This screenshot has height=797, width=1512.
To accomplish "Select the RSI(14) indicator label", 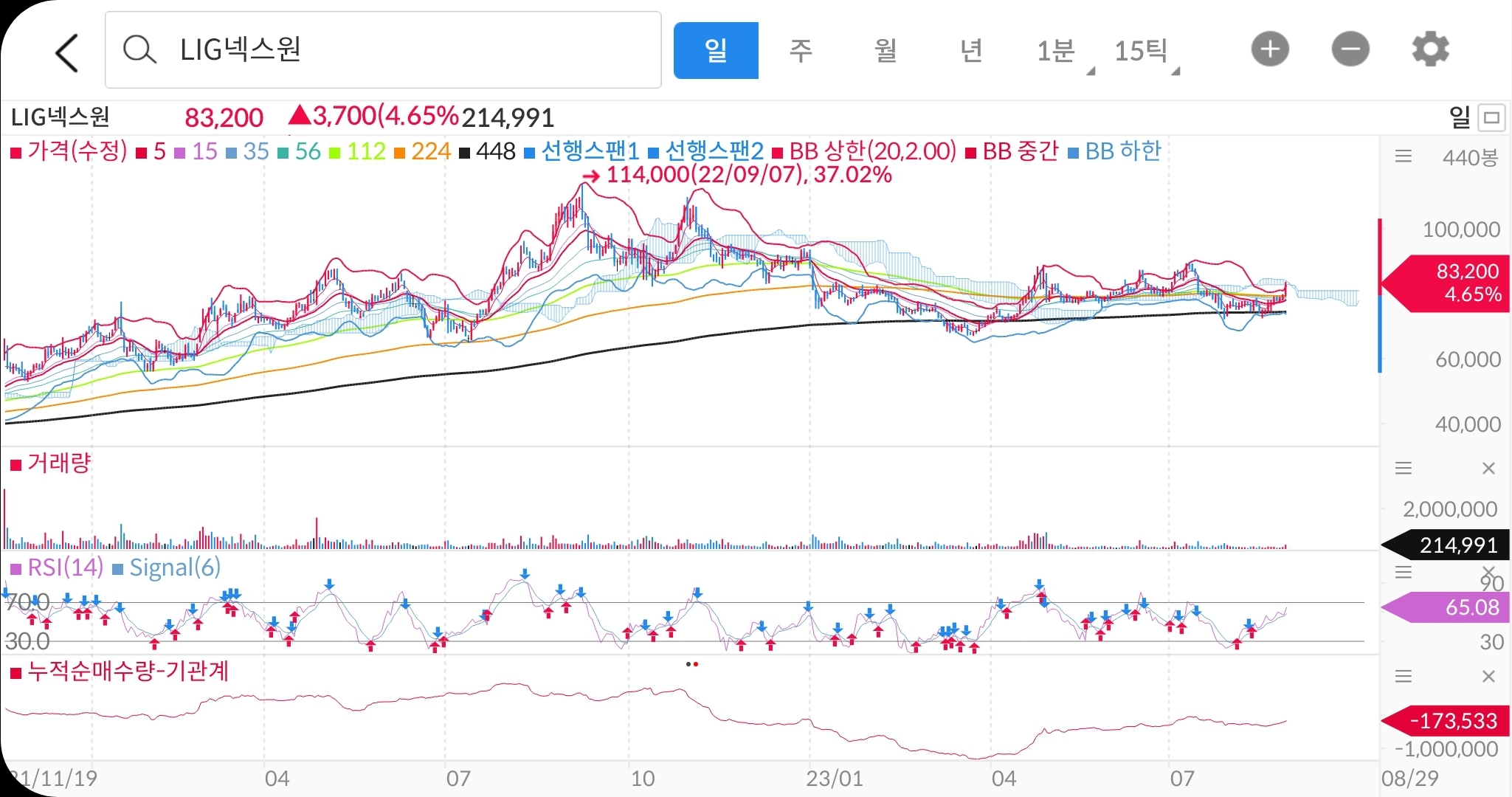I will click(57, 567).
